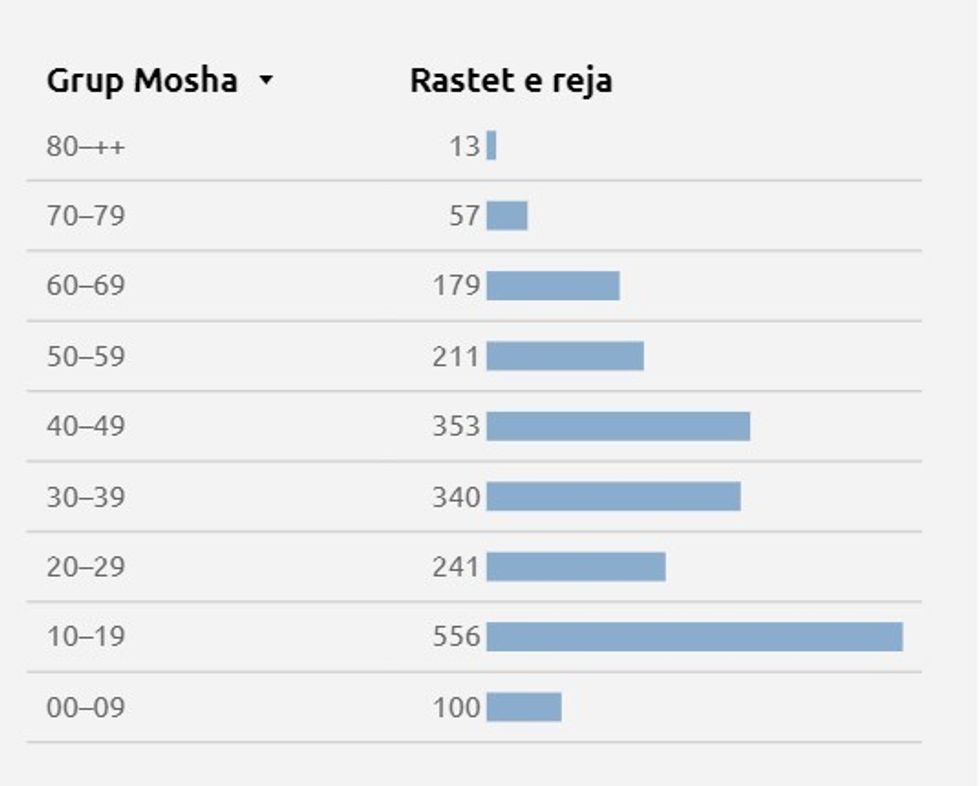Select the 00–09 age group label
The width and height of the screenshot is (980, 786).
[86, 708]
